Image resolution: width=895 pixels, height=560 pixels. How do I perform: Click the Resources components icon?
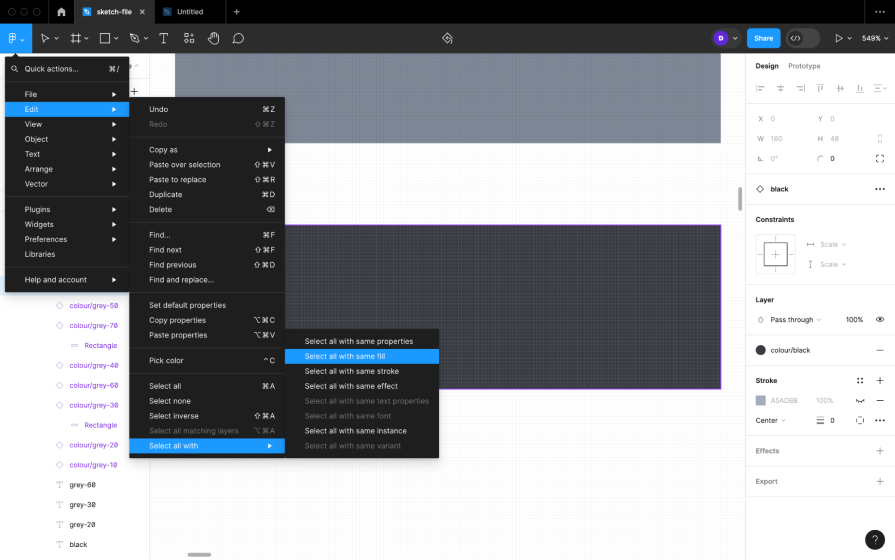189,38
